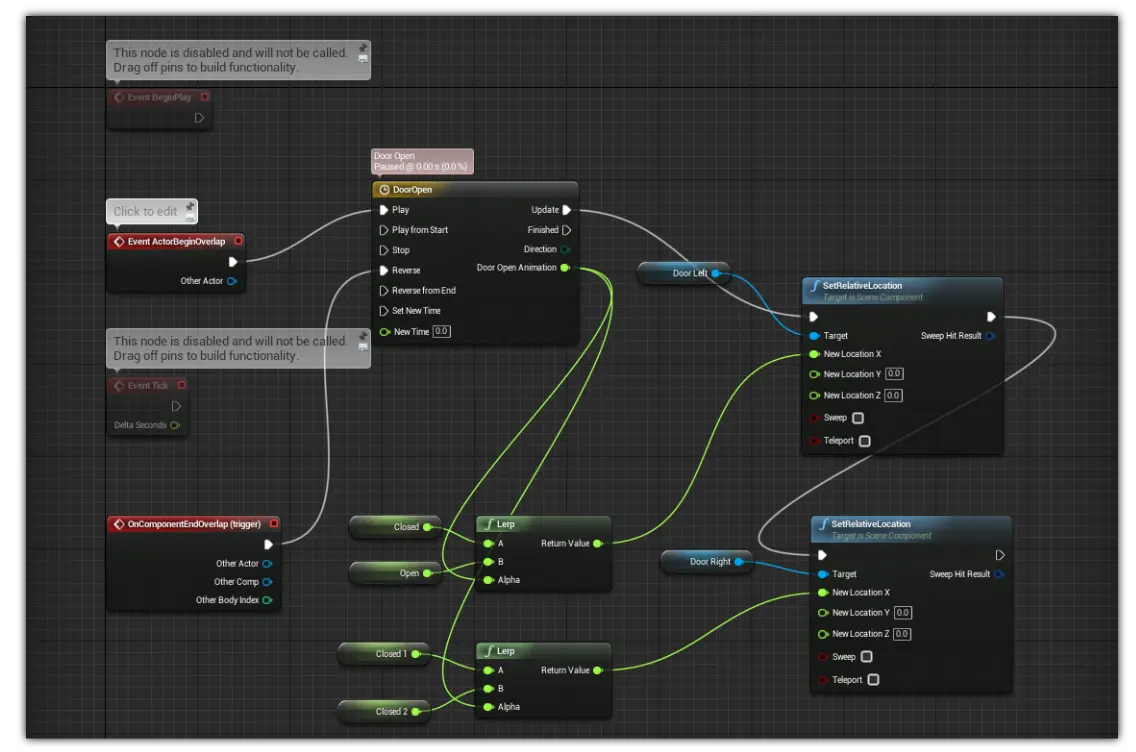1136x752 pixels.
Task: Toggle Teleport checkbox on lower SetRelativeLocation
Action: 873,680
